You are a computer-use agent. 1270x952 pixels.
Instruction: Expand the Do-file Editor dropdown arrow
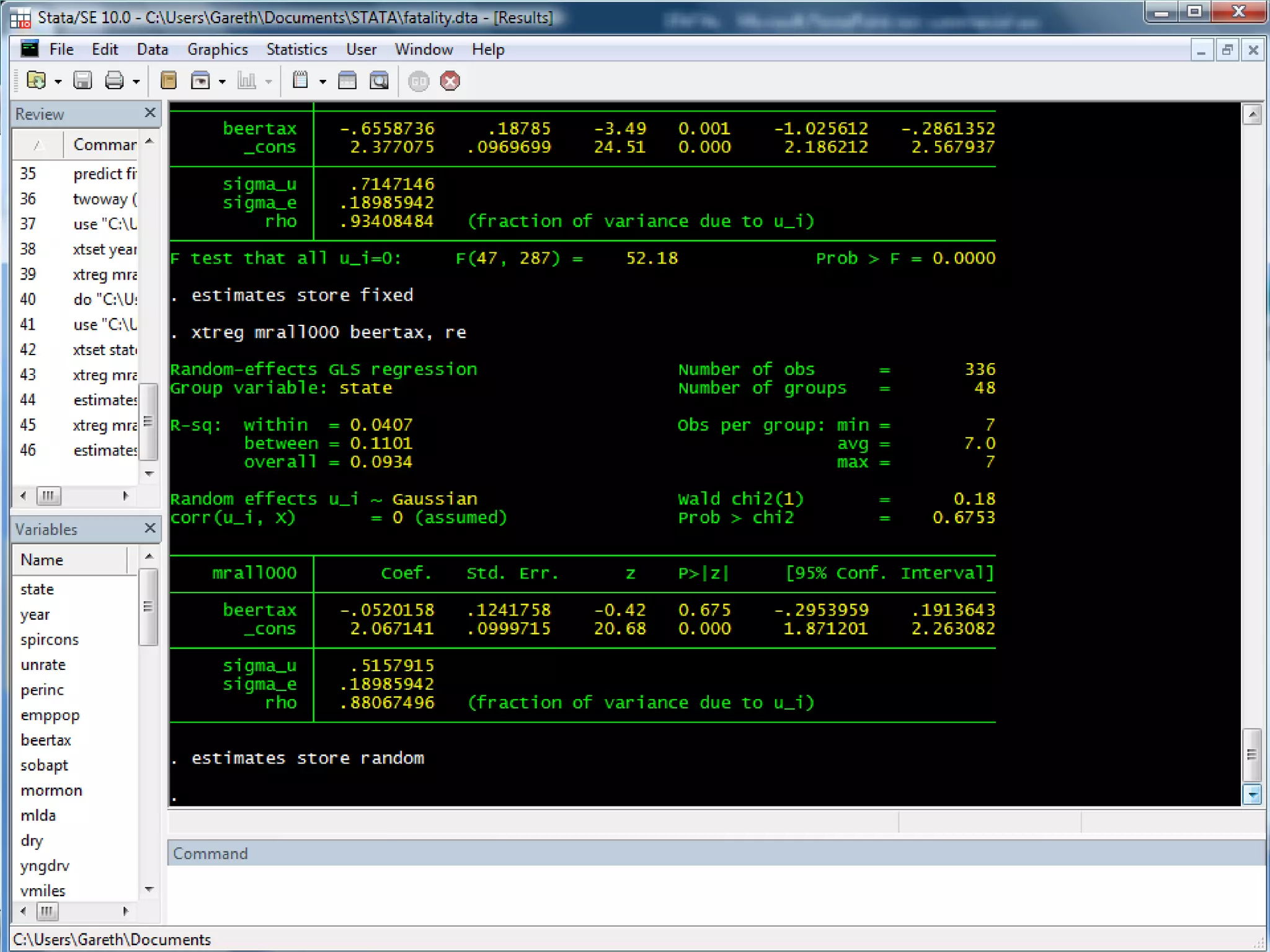coord(322,82)
